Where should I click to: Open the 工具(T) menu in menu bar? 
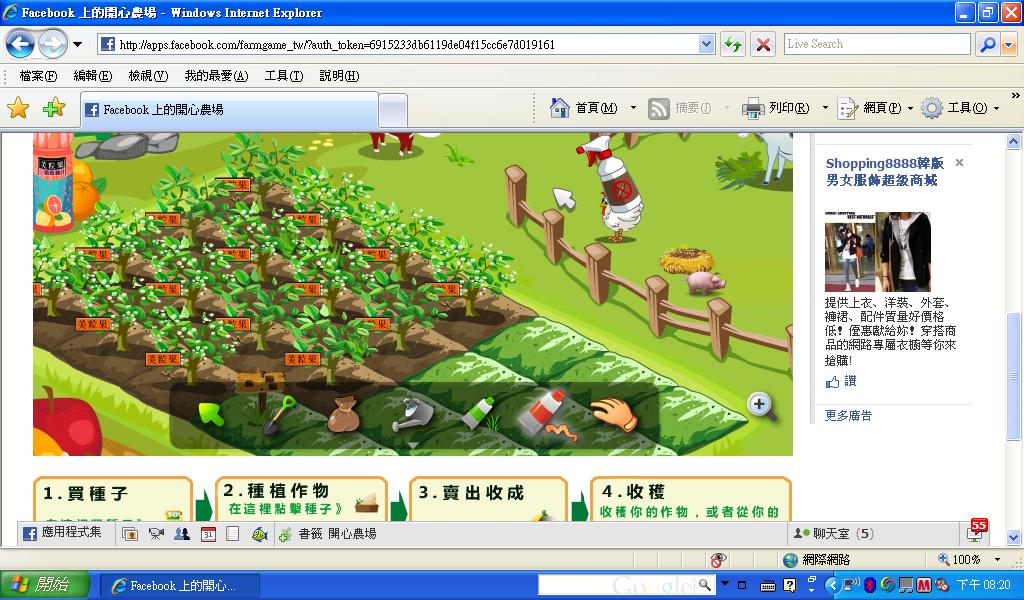pos(284,76)
